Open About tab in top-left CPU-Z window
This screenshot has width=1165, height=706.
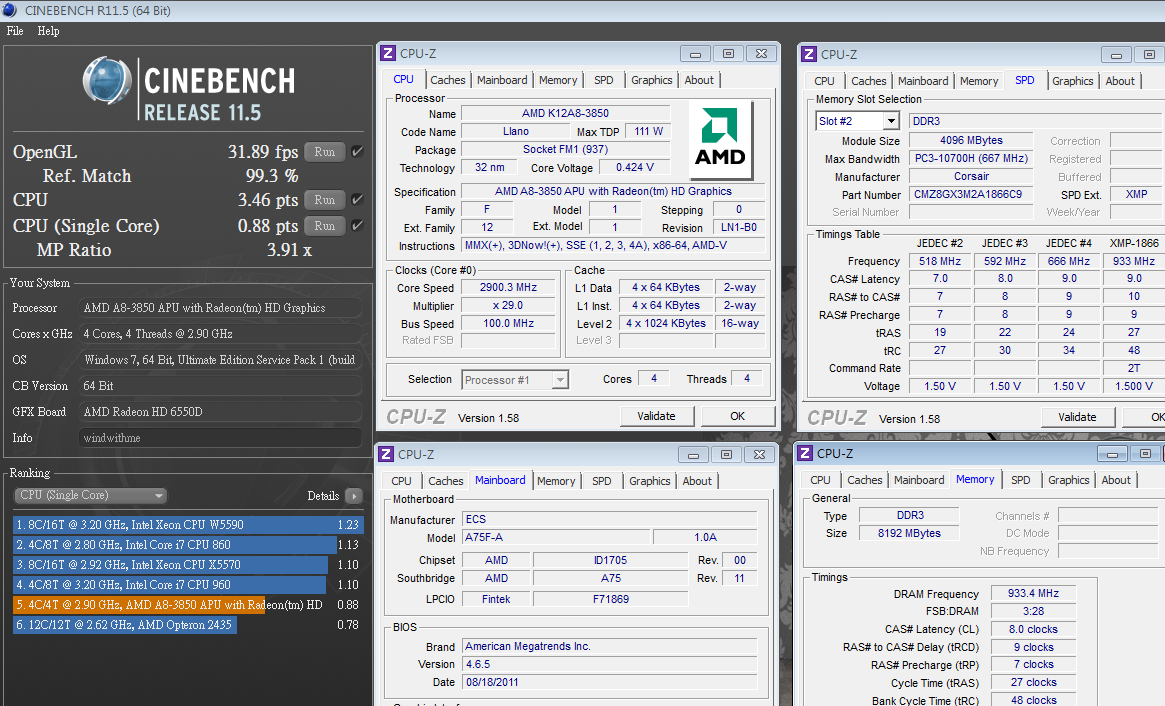699,80
